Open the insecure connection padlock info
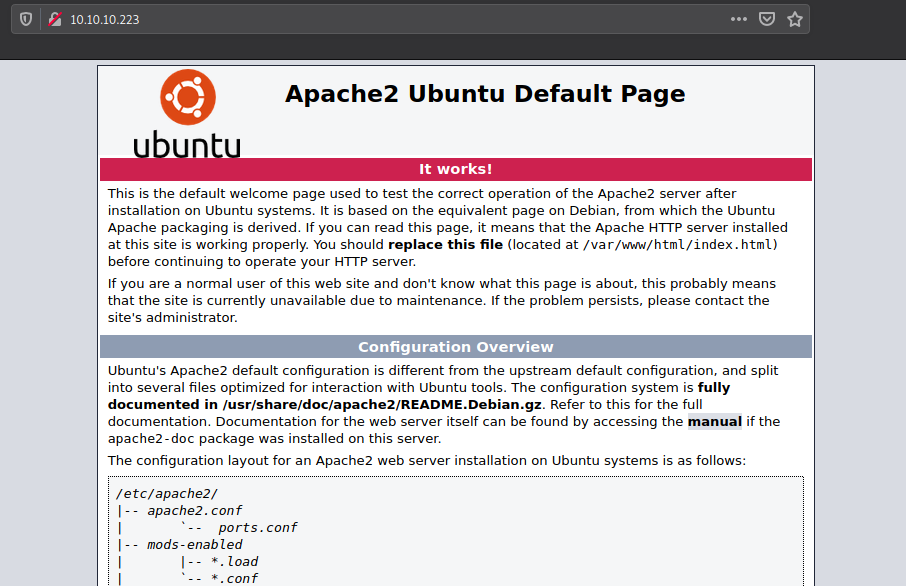The width and height of the screenshot is (906, 586). click(55, 19)
